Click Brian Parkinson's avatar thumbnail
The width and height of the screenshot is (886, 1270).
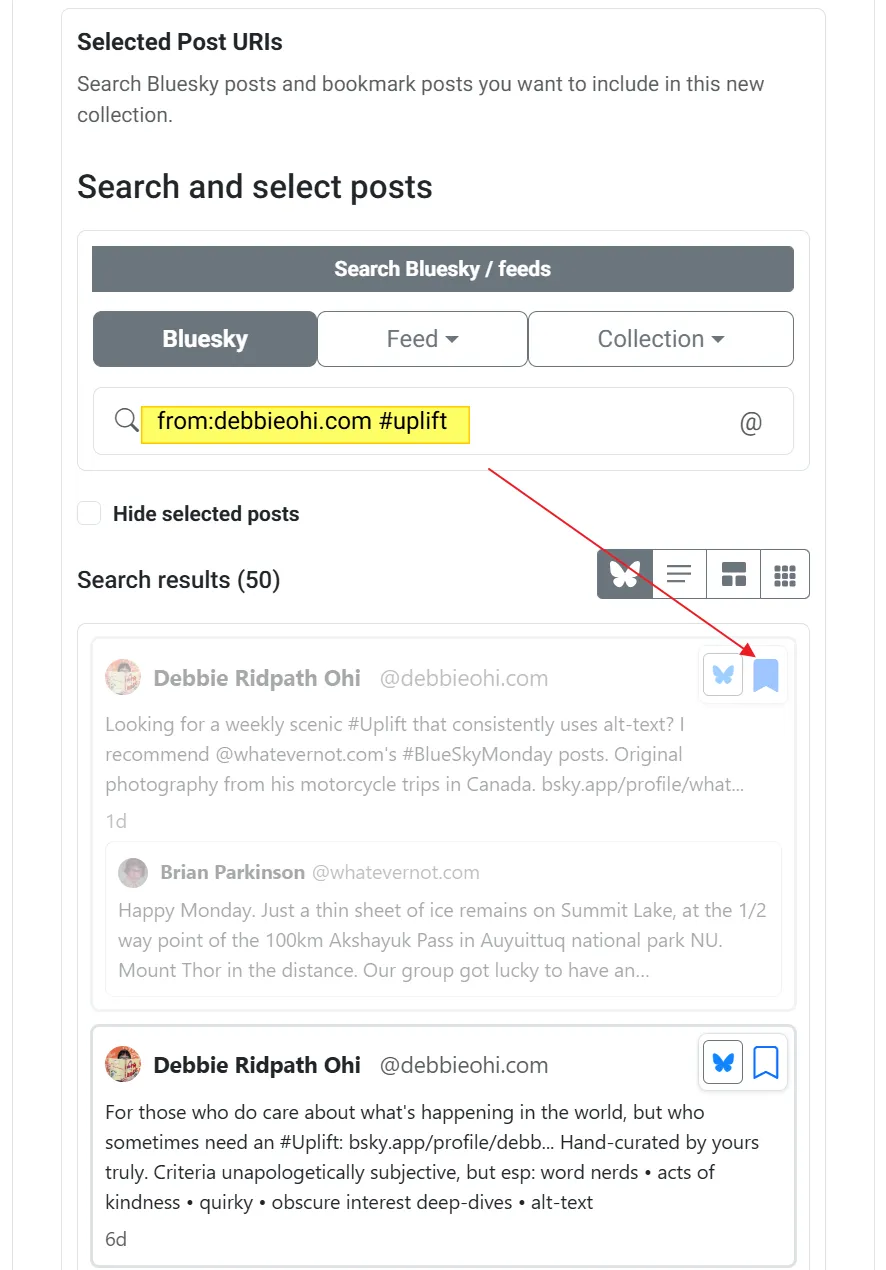[133, 872]
